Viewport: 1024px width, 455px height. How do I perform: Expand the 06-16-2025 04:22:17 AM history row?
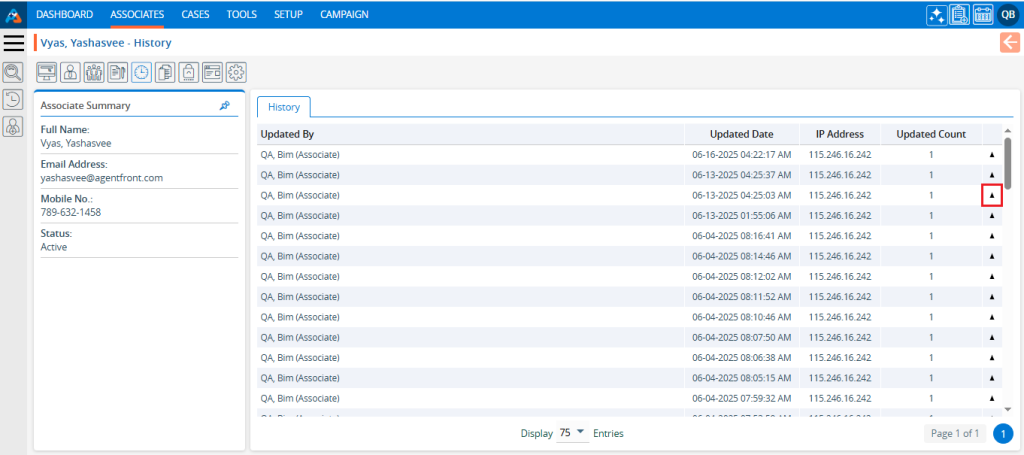(992, 155)
